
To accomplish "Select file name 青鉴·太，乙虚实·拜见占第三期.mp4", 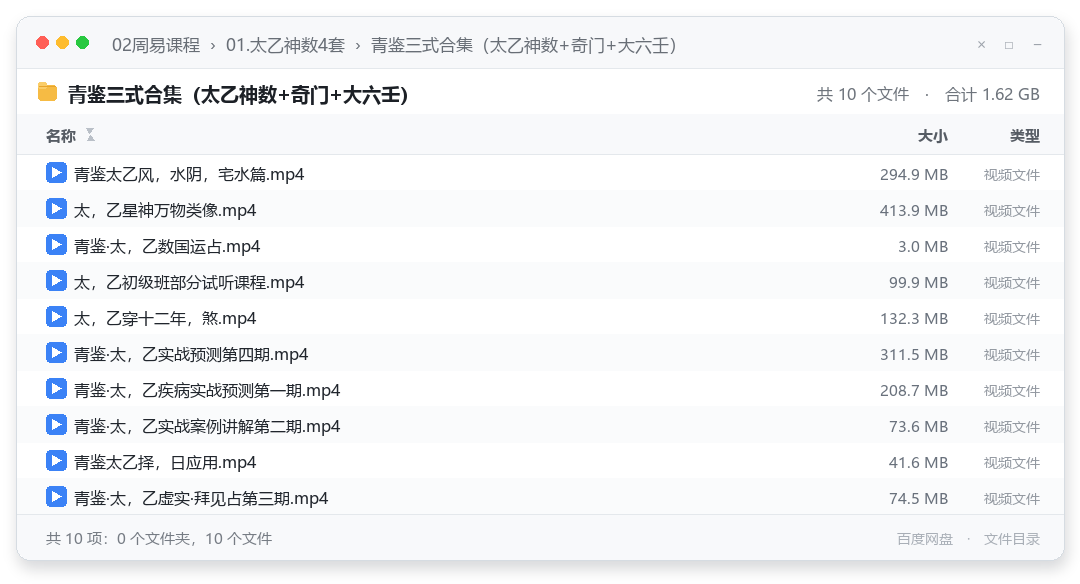I will pos(201,499).
